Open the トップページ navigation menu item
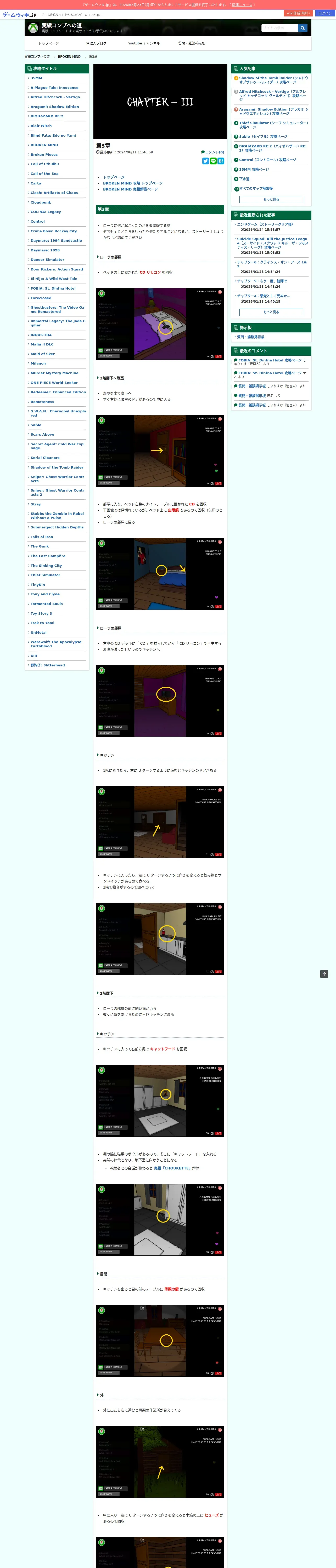336x1568 pixels. click(48, 43)
